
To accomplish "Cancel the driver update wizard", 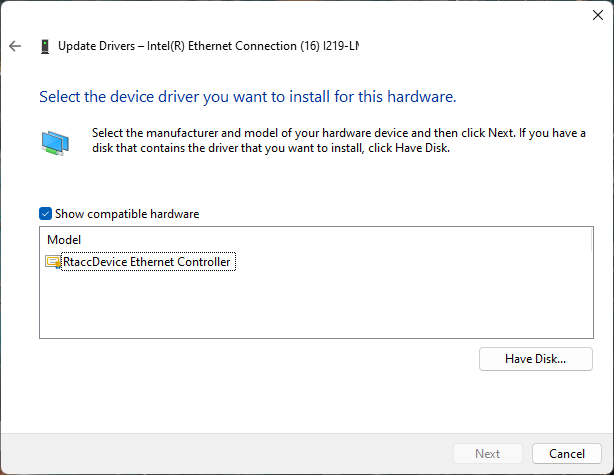I will (566, 453).
